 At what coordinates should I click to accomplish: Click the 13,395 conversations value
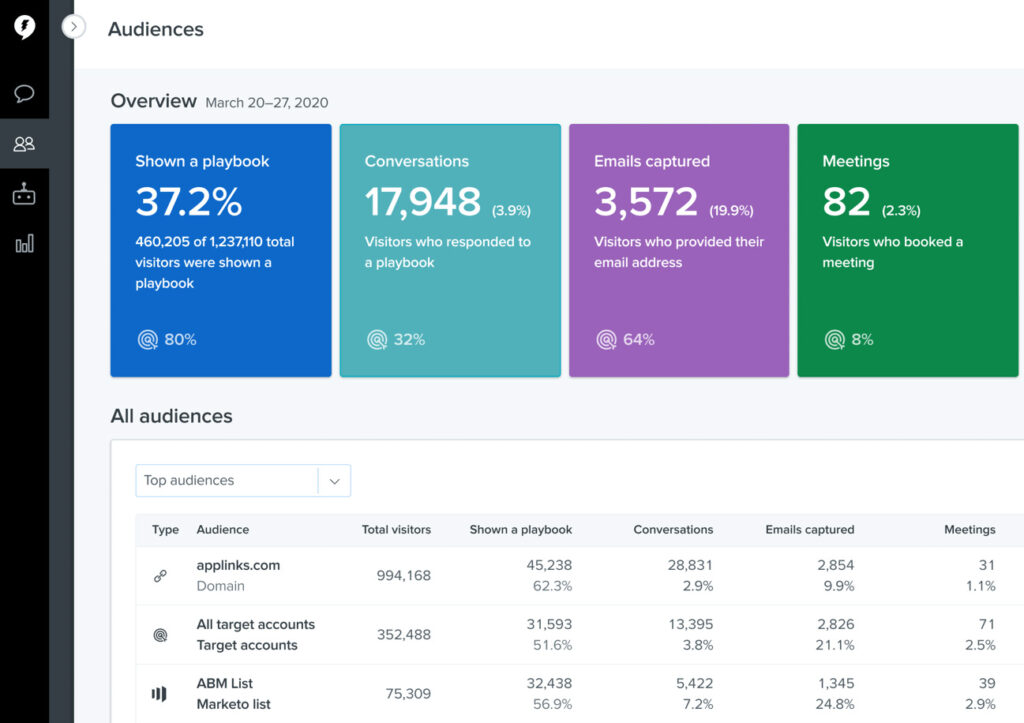click(690, 624)
